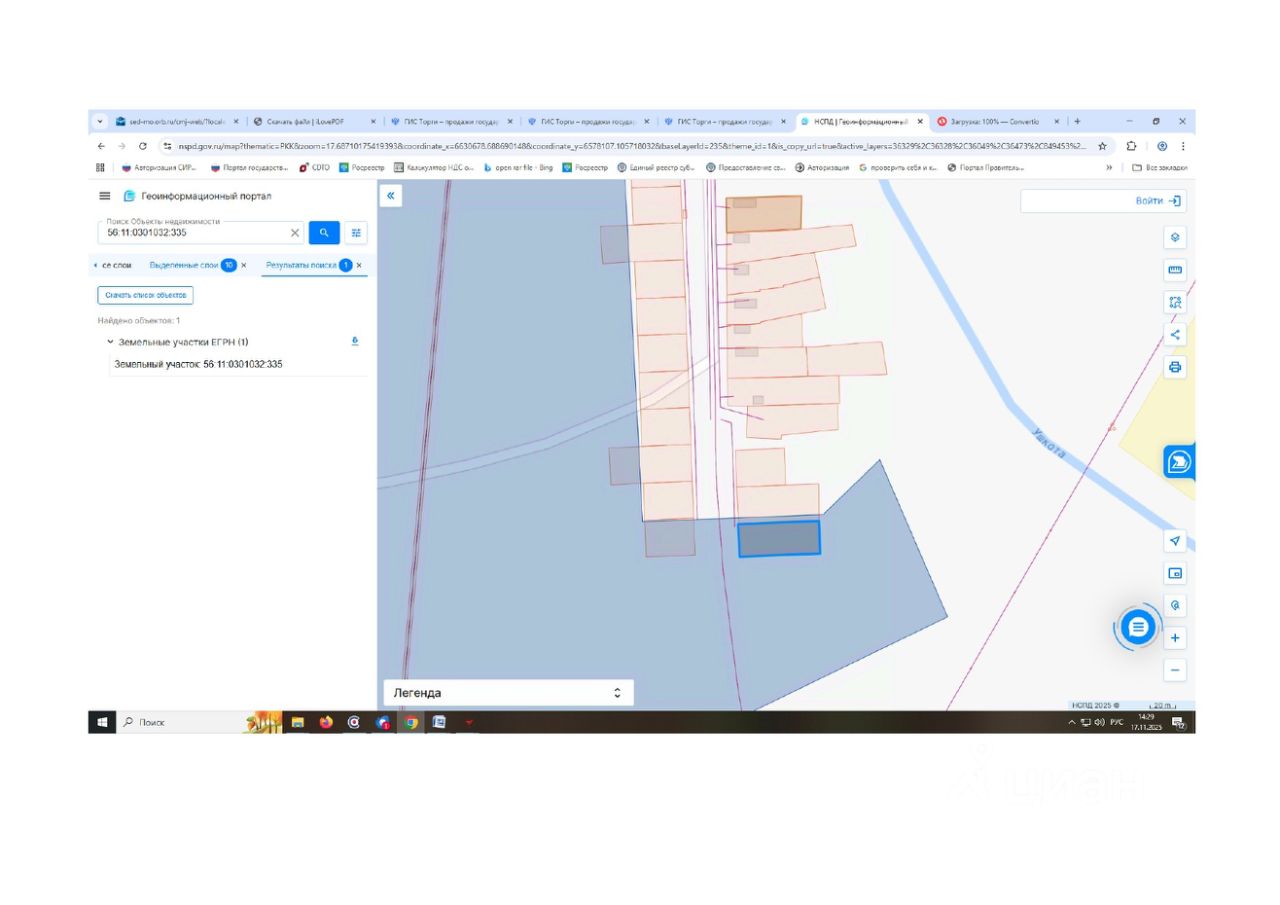Close the Выделенные слои tab
The height and width of the screenshot is (905, 1280).
[x=244, y=266]
